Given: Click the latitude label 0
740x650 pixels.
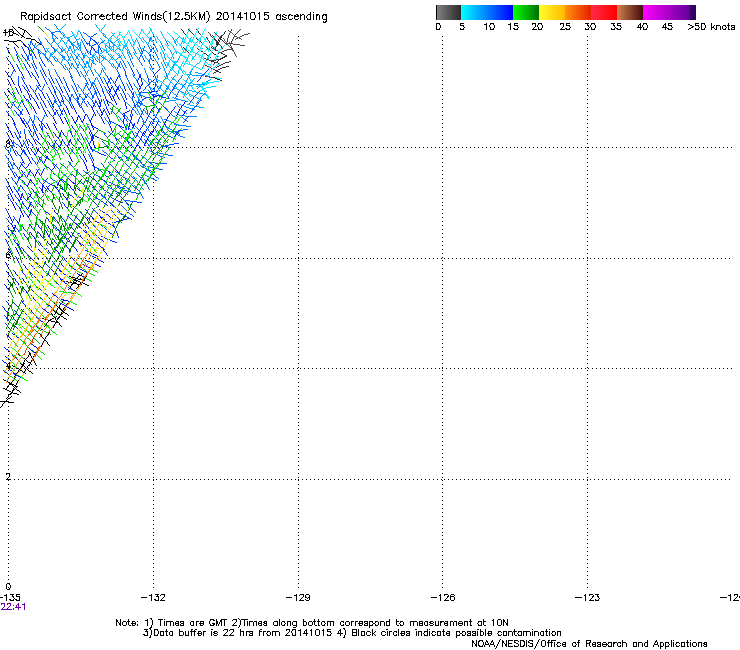Looking at the screenshot, I should (x=8, y=587).
